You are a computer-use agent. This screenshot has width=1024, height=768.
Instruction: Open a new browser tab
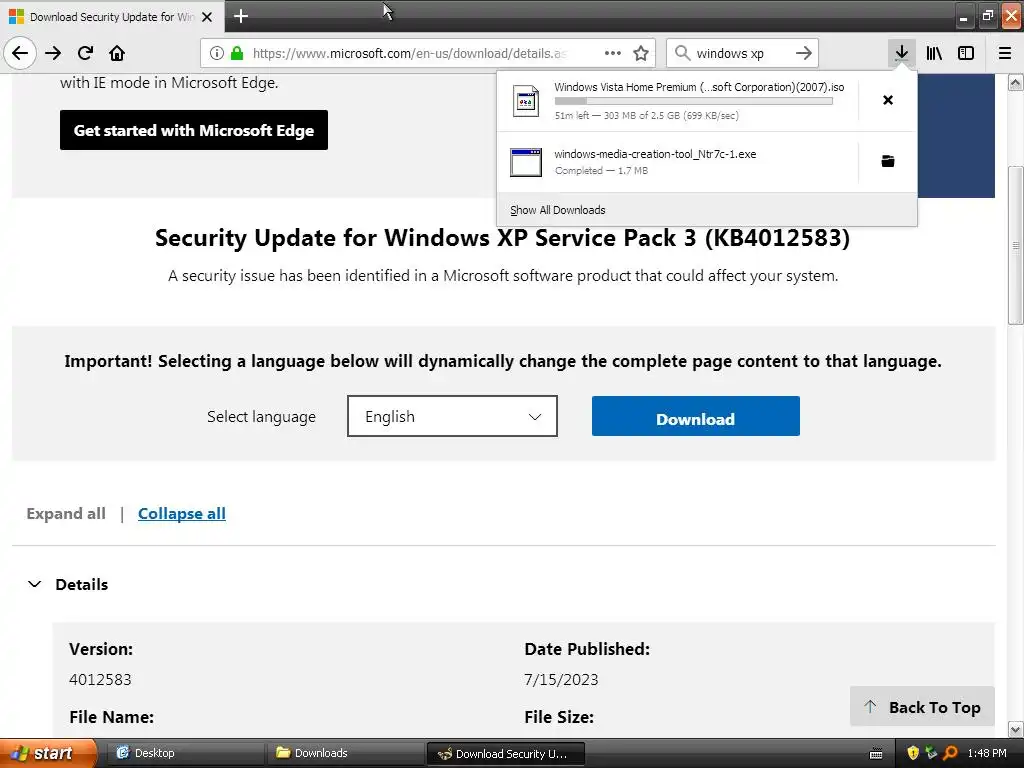point(241,16)
